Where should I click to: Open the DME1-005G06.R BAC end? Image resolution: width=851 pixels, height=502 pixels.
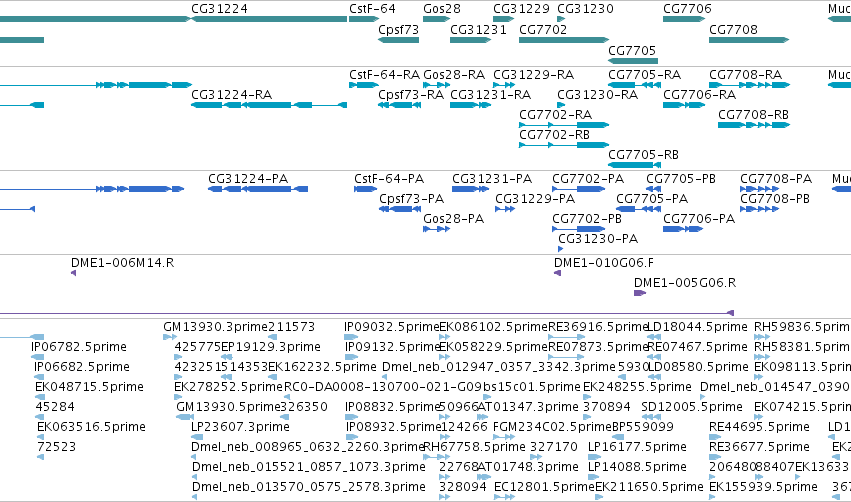click(685, 283)
